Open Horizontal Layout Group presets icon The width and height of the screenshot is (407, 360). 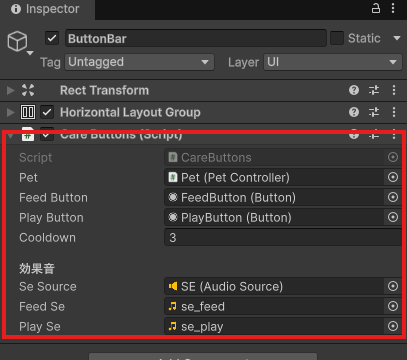click(374, 112)
